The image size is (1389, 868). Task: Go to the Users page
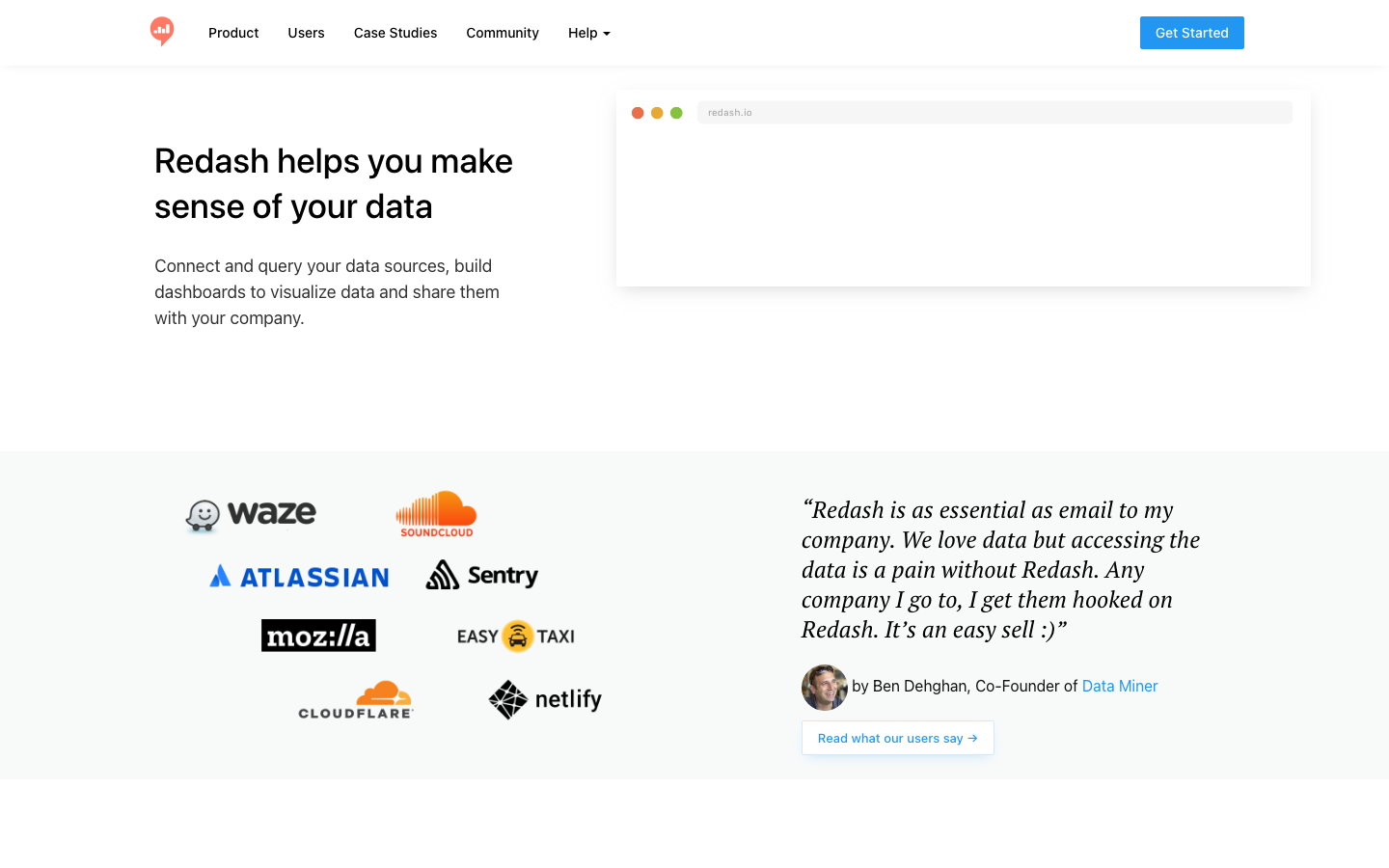(x=306, y=33)
